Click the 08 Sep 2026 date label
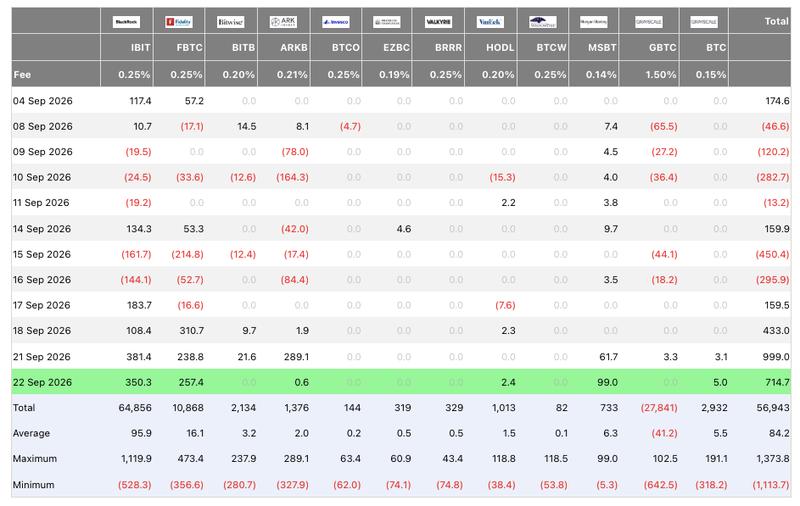Screen dimensions: 800x506 [43, 126]
